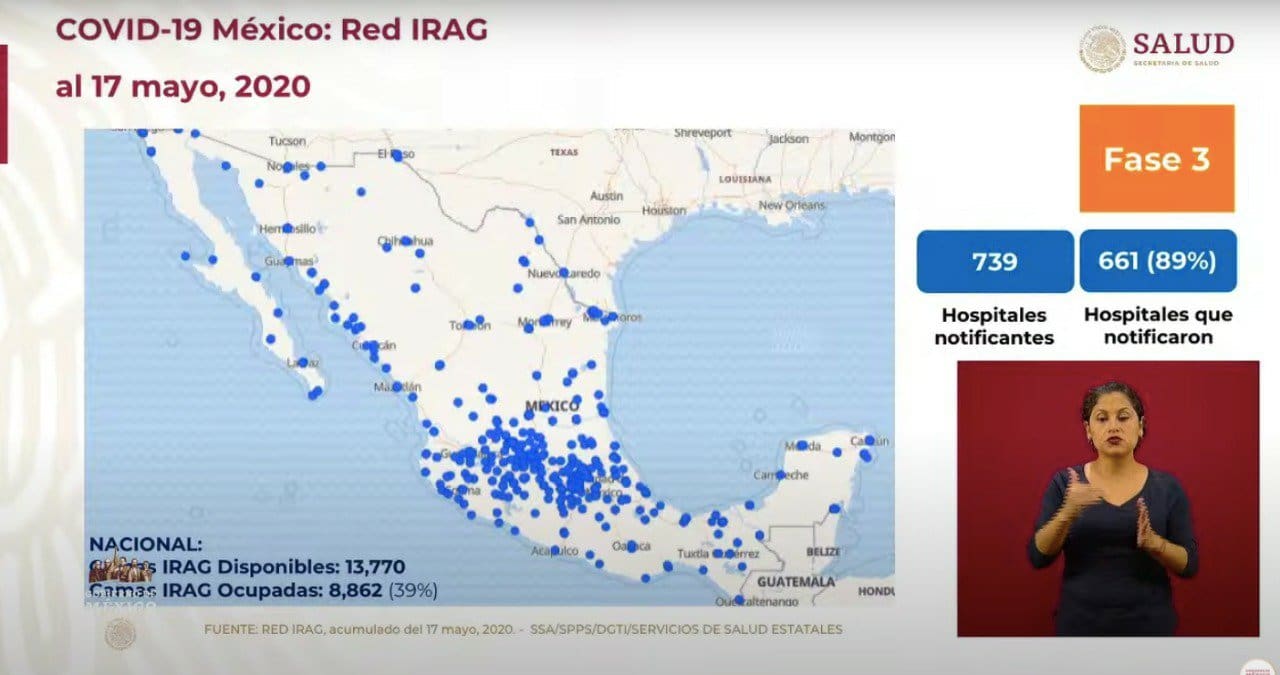Screen dimensions: 1280x675
Task: Click the blue hospital dot at El Paso
Action: coord(397,155)
